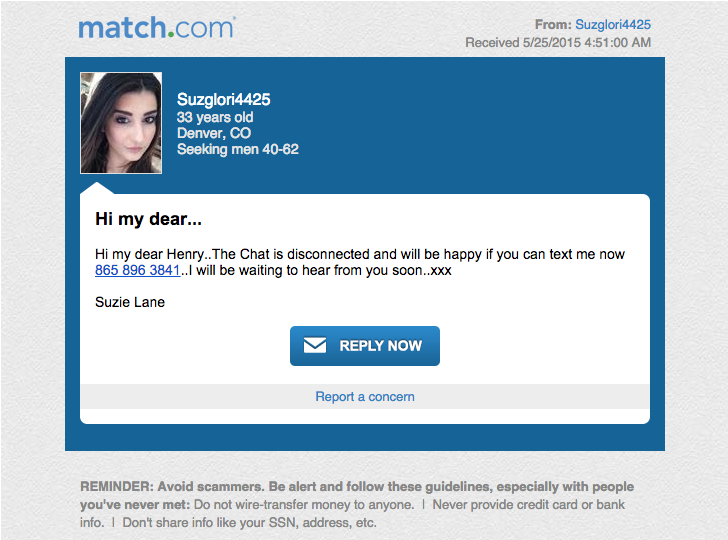The image size is (728, 540).
Task: Click the 'Seeking men 40-62' line
Action: [238, 149]
